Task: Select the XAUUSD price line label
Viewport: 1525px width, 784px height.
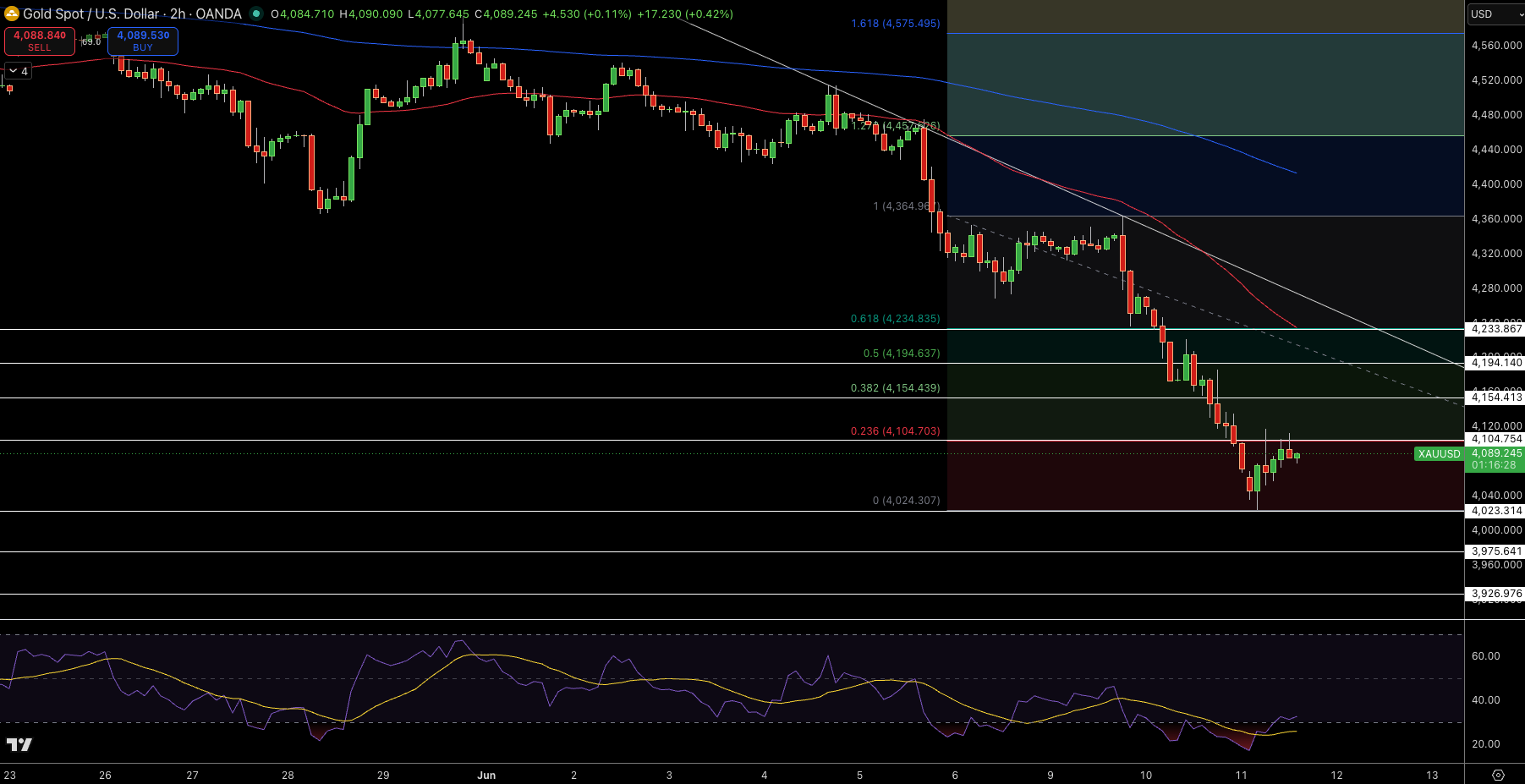Action: [x=1439, y=454]
